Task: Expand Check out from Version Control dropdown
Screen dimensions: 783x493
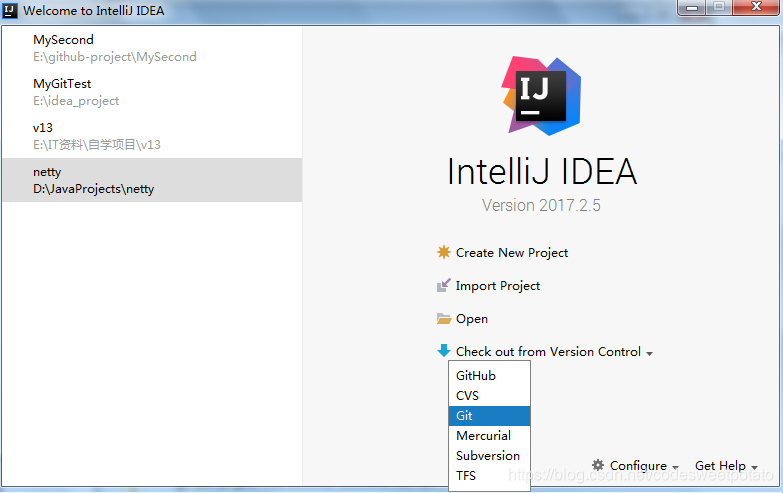Action: click(554, 352)
